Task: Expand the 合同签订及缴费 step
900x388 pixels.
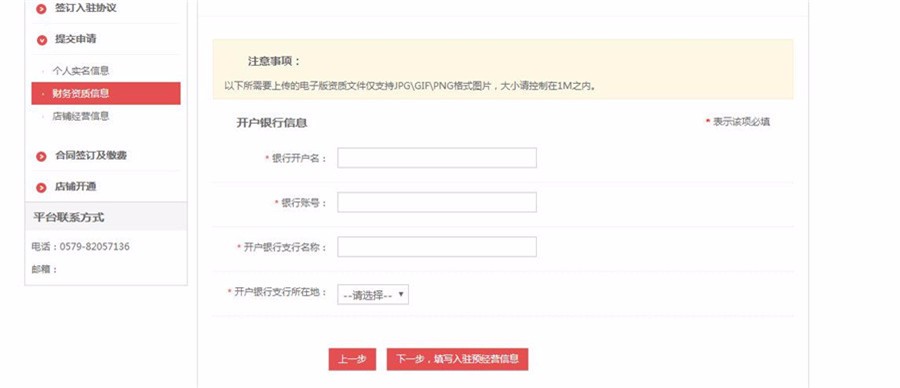Action: [91, 156]
